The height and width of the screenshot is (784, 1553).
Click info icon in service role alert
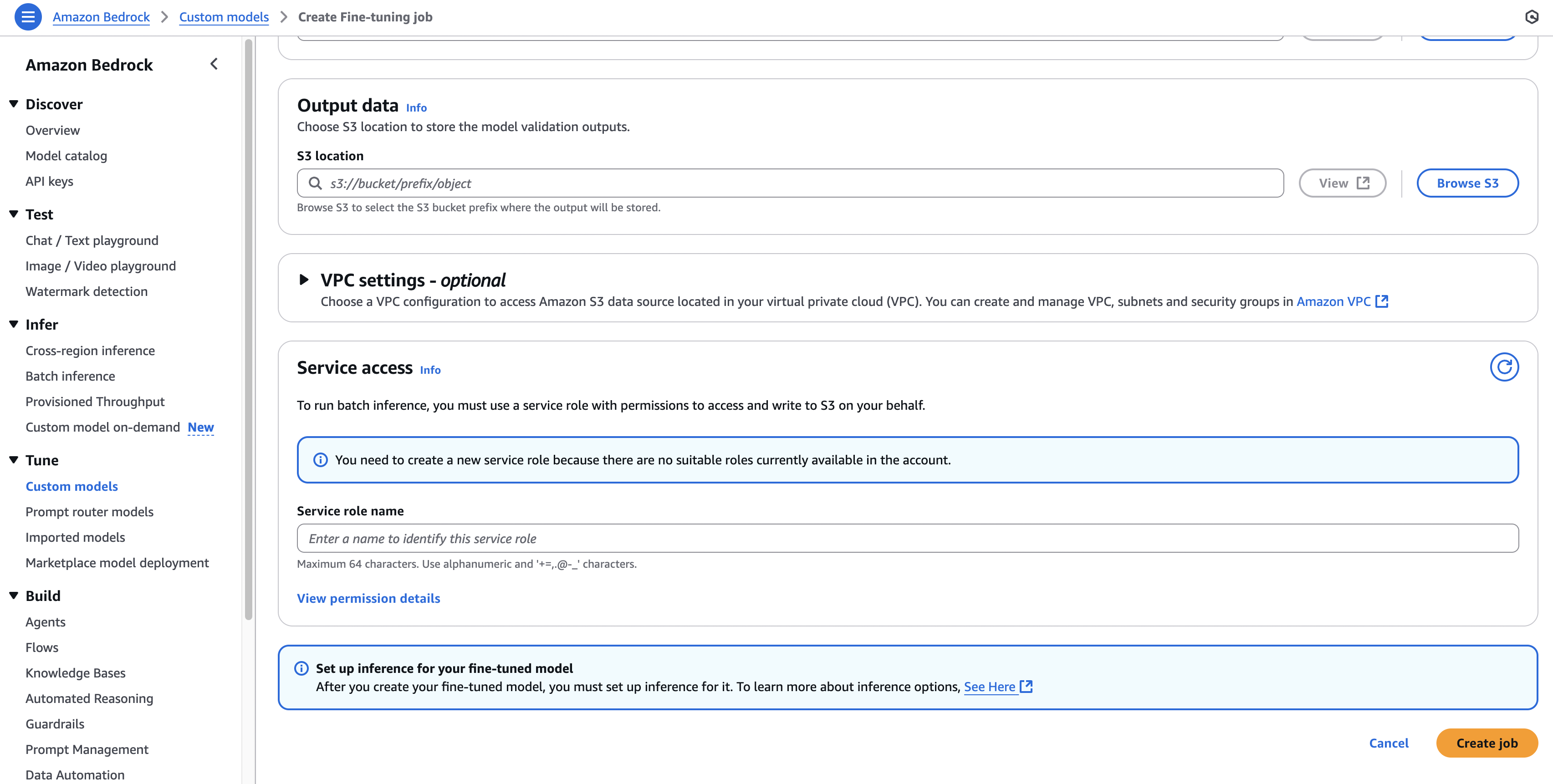point(320,460)
